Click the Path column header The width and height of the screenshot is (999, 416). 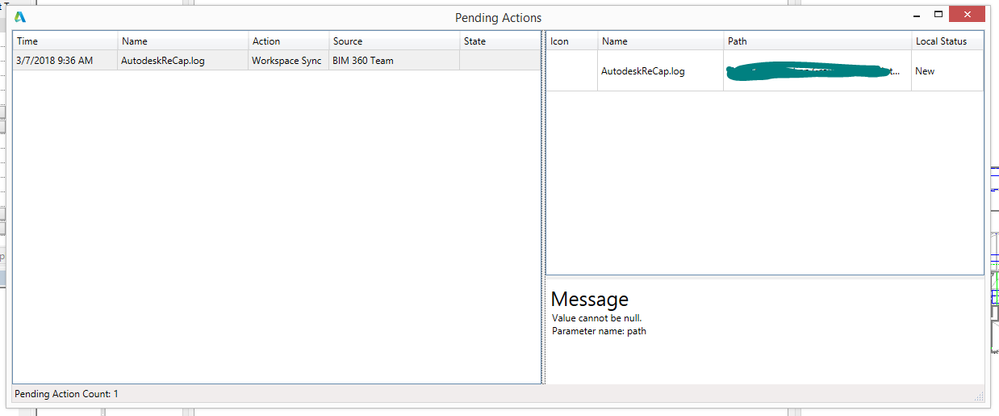(817, 41)
